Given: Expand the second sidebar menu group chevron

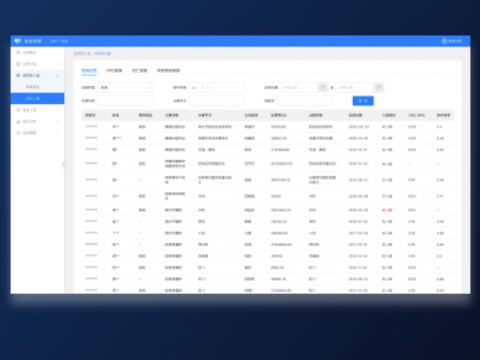Looking at the screenshot, I should click(x=58, y=64).
